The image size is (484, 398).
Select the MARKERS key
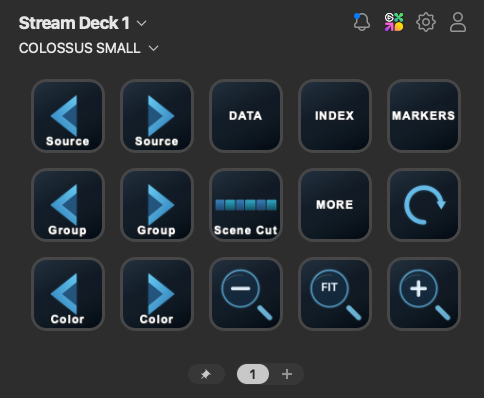(x=424, y=116)
